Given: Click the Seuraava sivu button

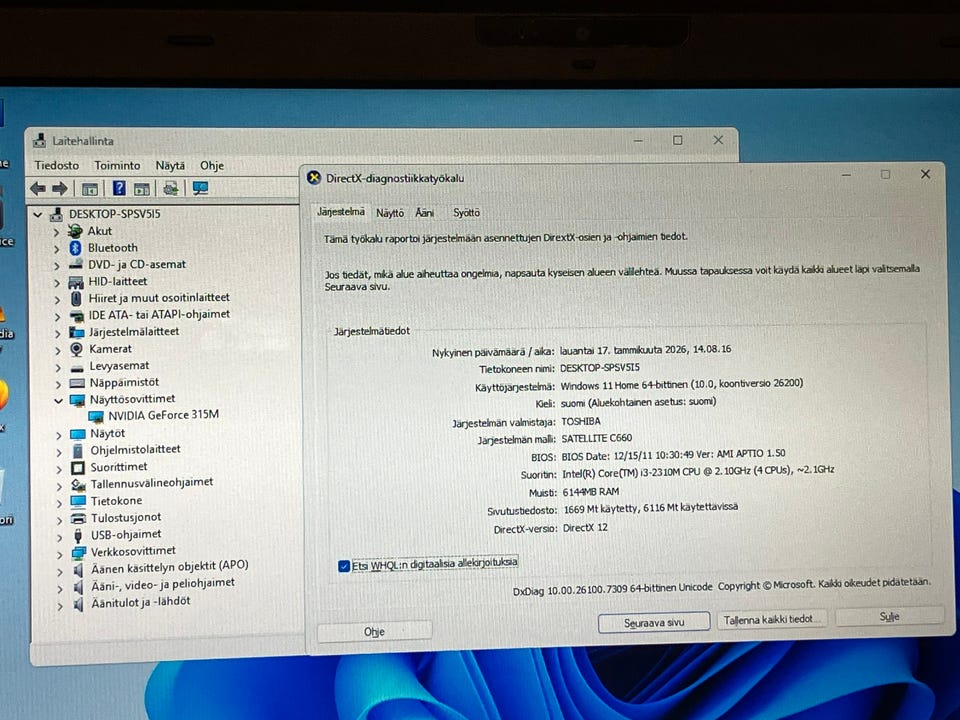Looking at the screenshot, I should pyautogui.click(x=654, y=623).
